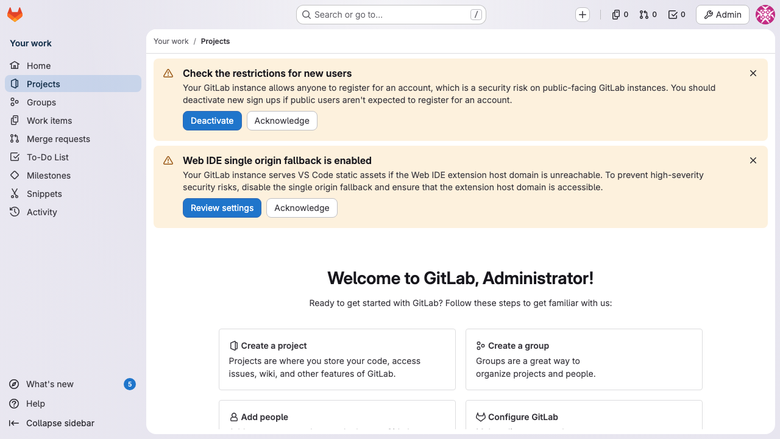
Task: Click the Home house icon
Action: pos(14,65)
